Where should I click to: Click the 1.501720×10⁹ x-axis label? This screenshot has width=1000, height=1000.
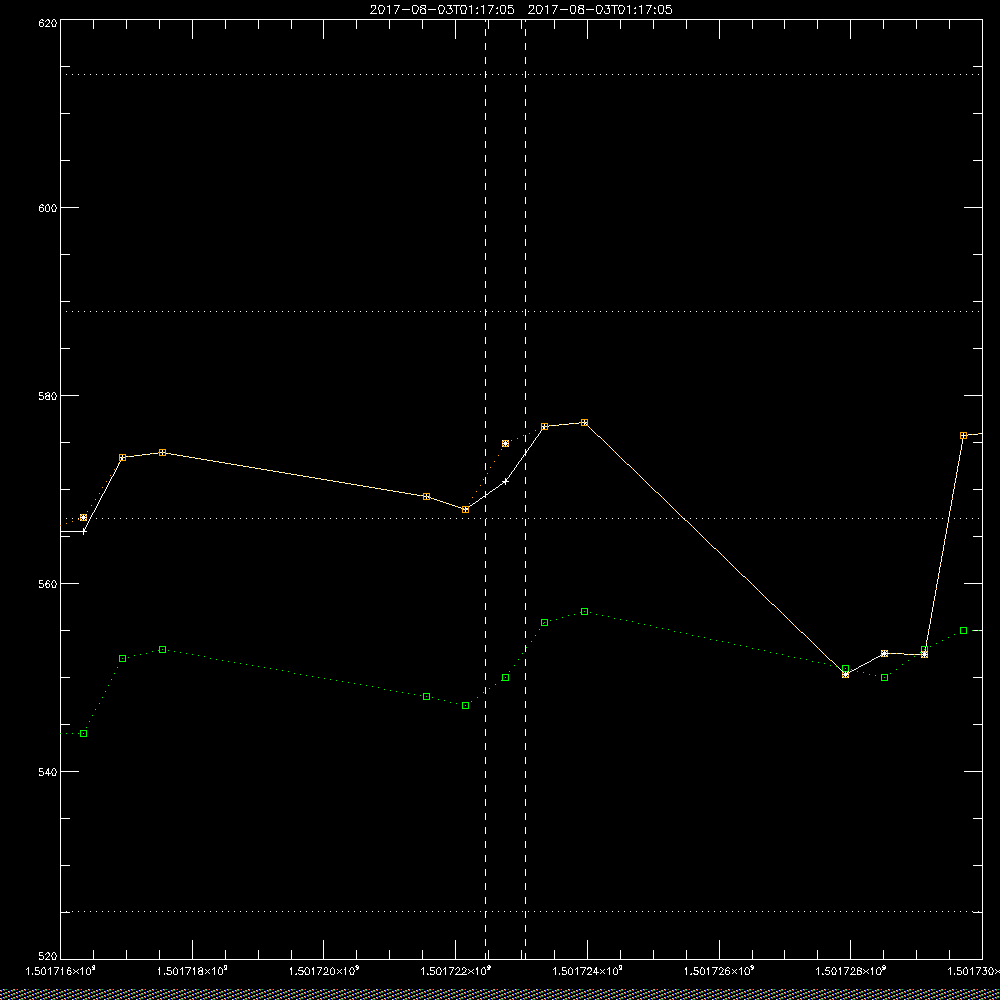(324, 971)
